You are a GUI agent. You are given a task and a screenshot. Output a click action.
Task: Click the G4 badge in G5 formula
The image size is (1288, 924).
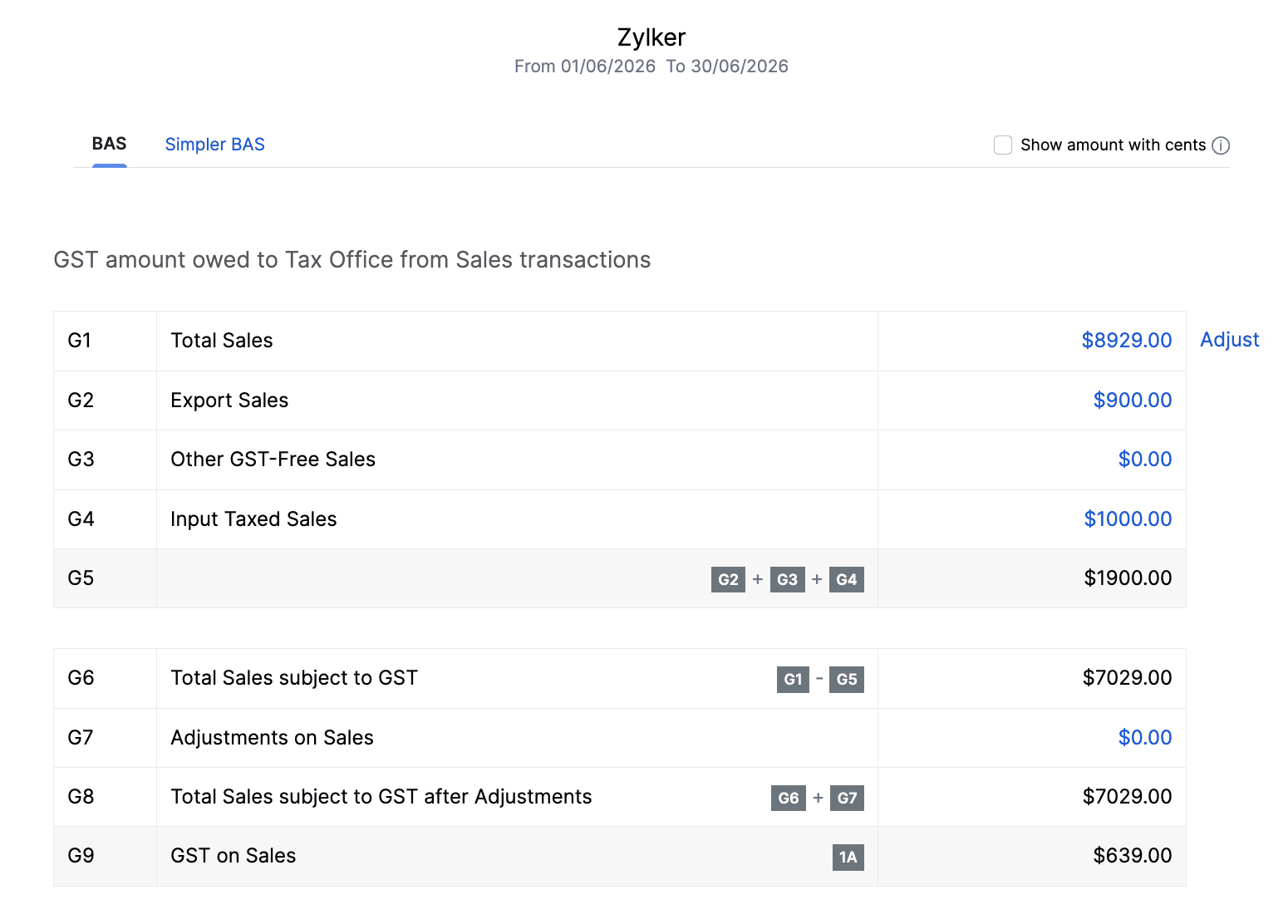[847, 579]
